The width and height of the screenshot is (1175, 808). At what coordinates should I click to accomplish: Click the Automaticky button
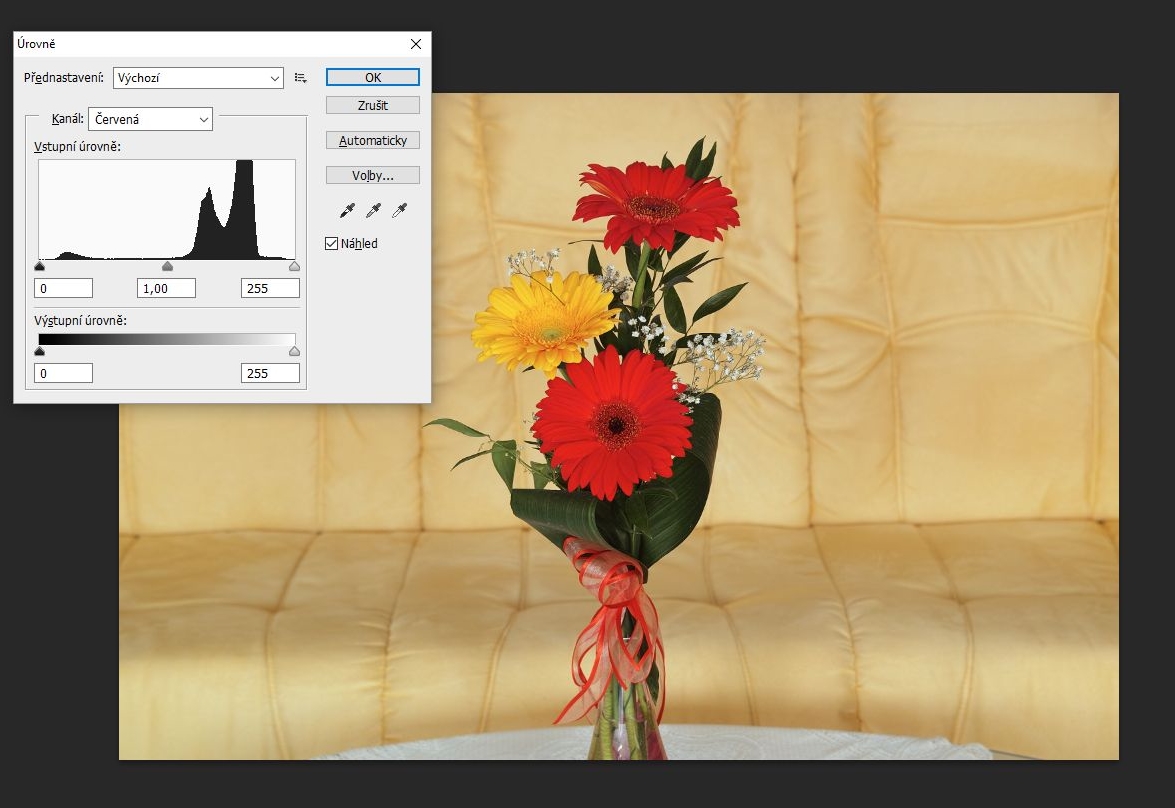(x=372, y=141)
